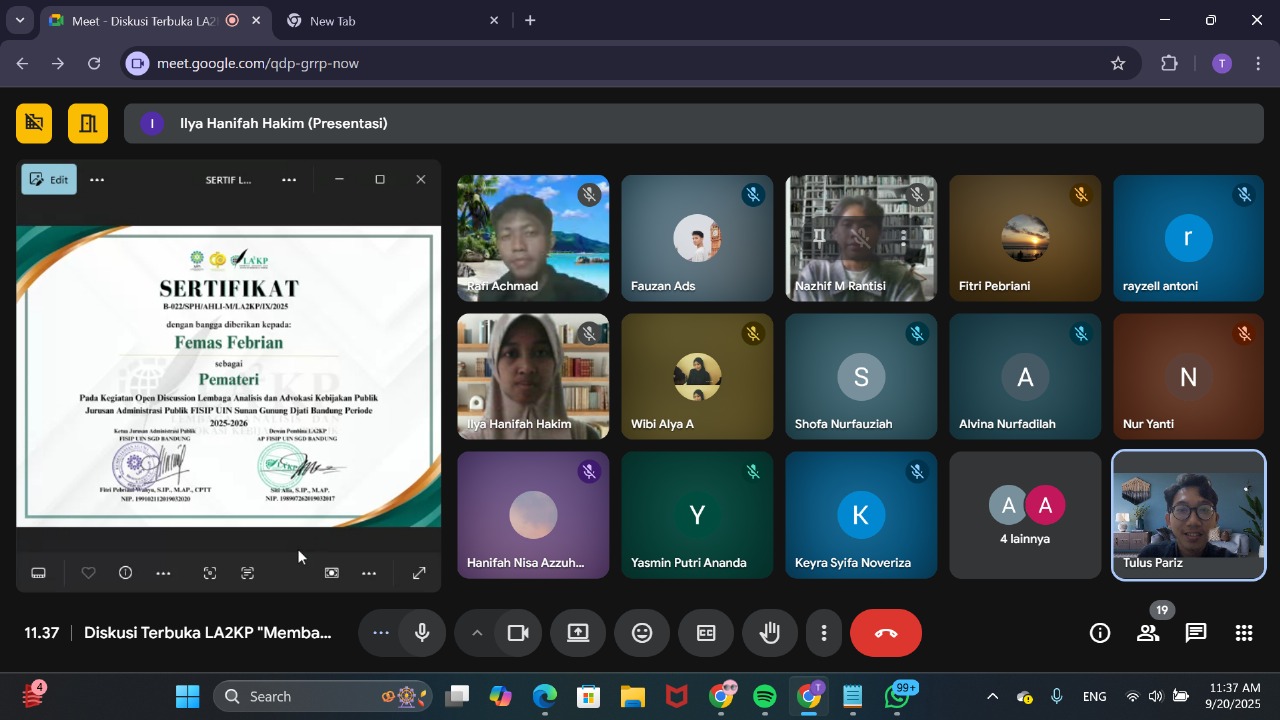Open the activities grid icon

click(1244, 633)
